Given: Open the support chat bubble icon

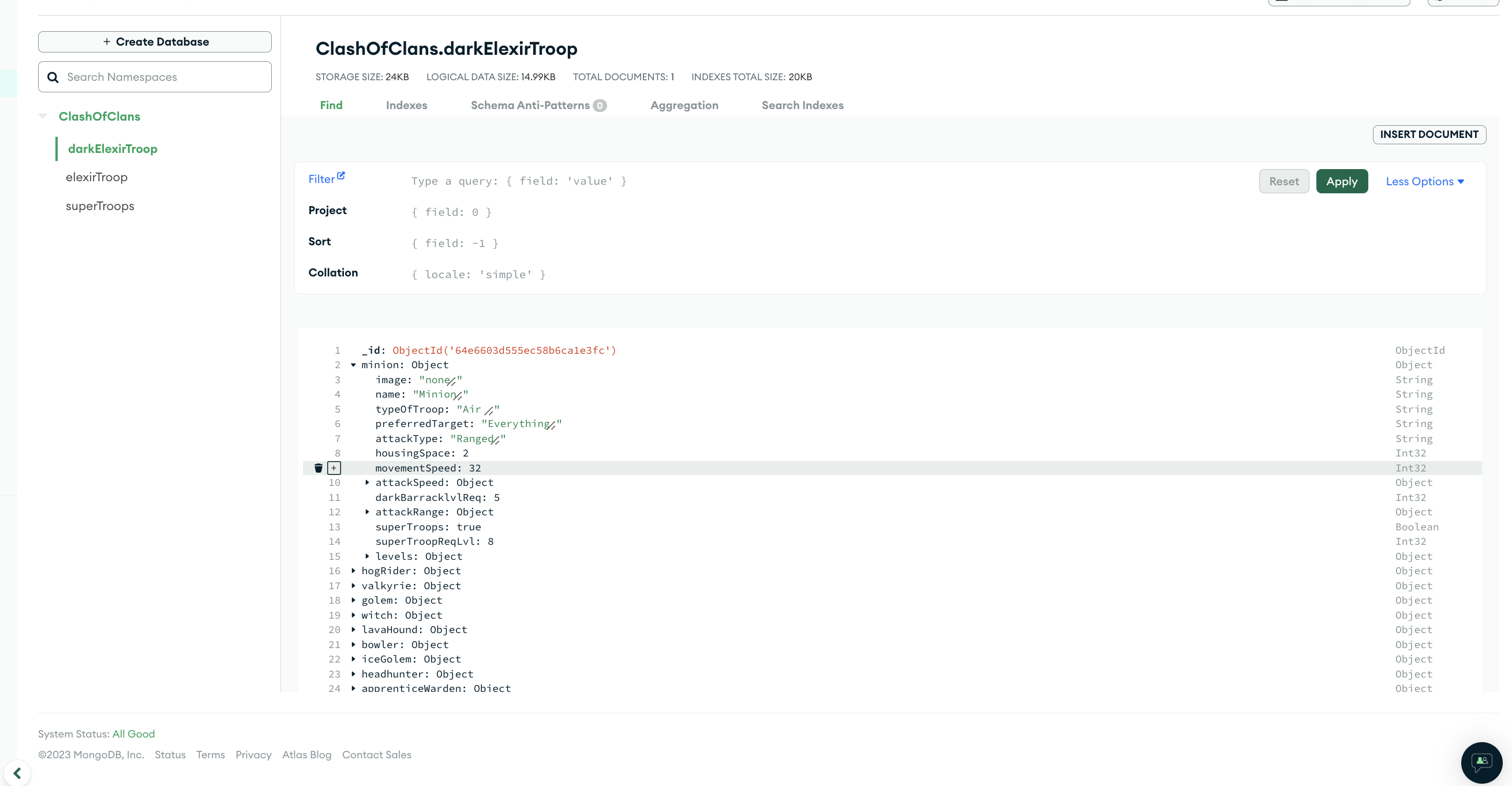Looking at the screenshot, I should [x=1481, y=762].
